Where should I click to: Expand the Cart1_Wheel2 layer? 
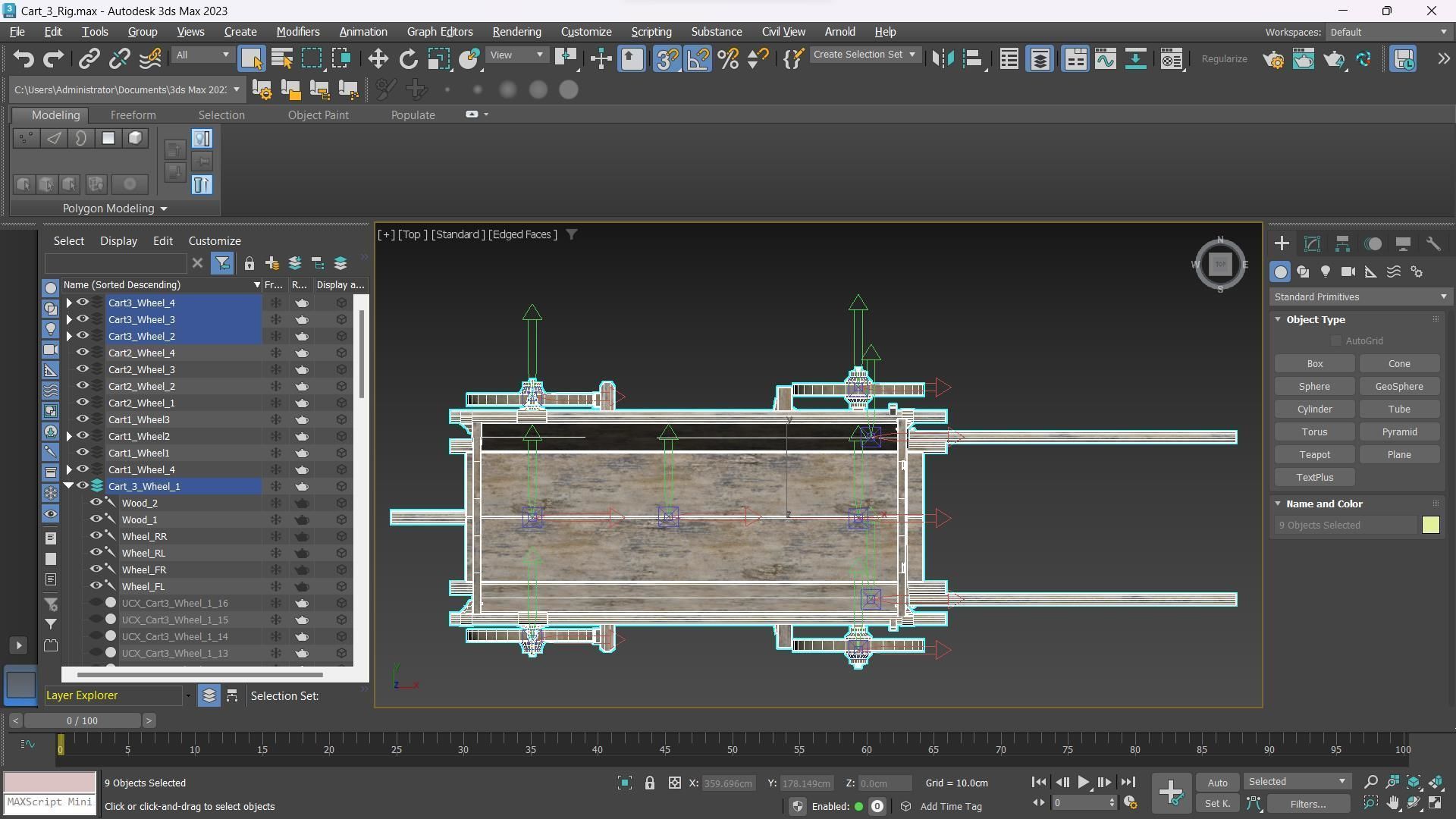pyautogui.click(x=69, y=436)
